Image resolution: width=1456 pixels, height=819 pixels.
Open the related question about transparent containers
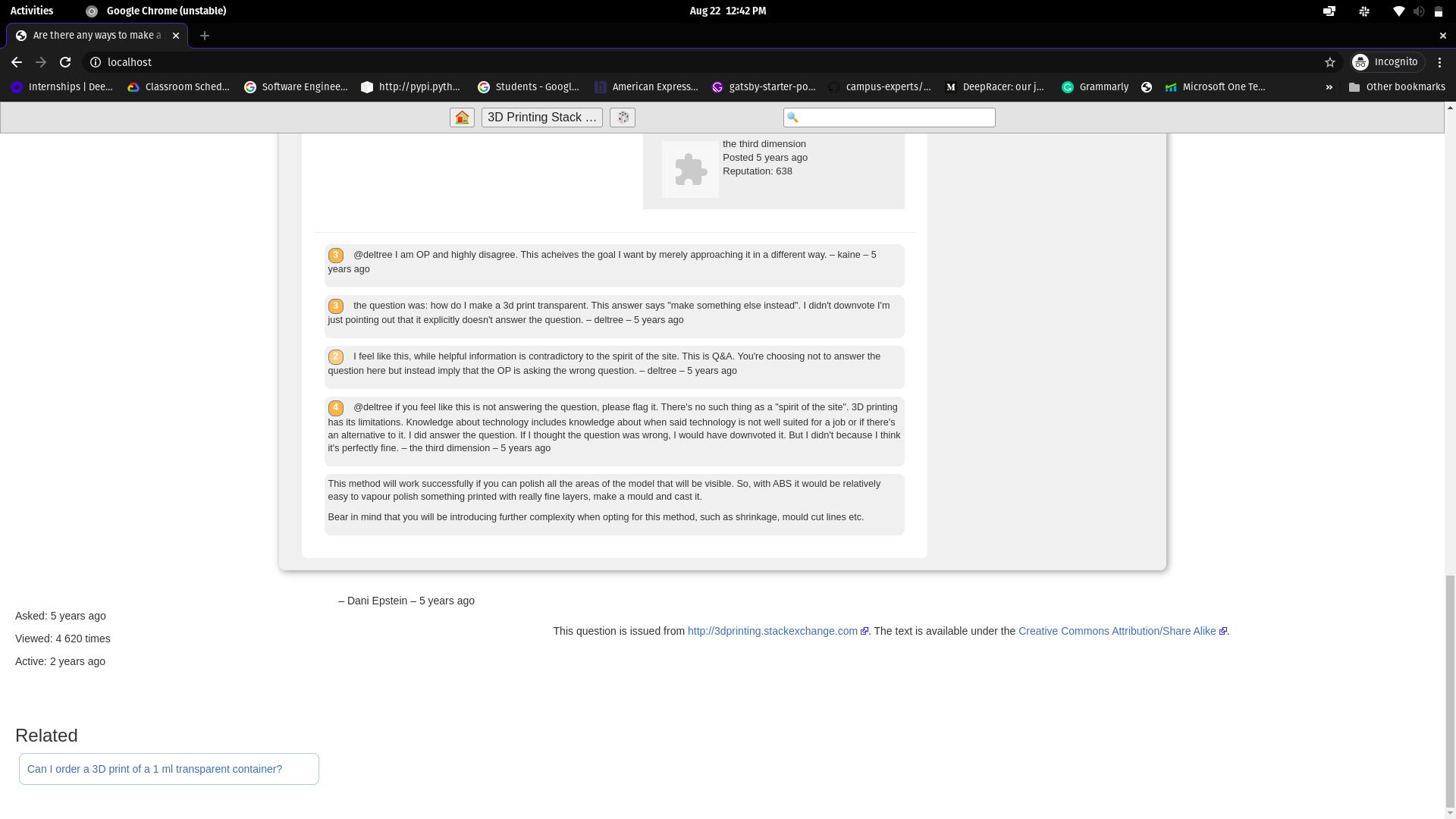155,768
